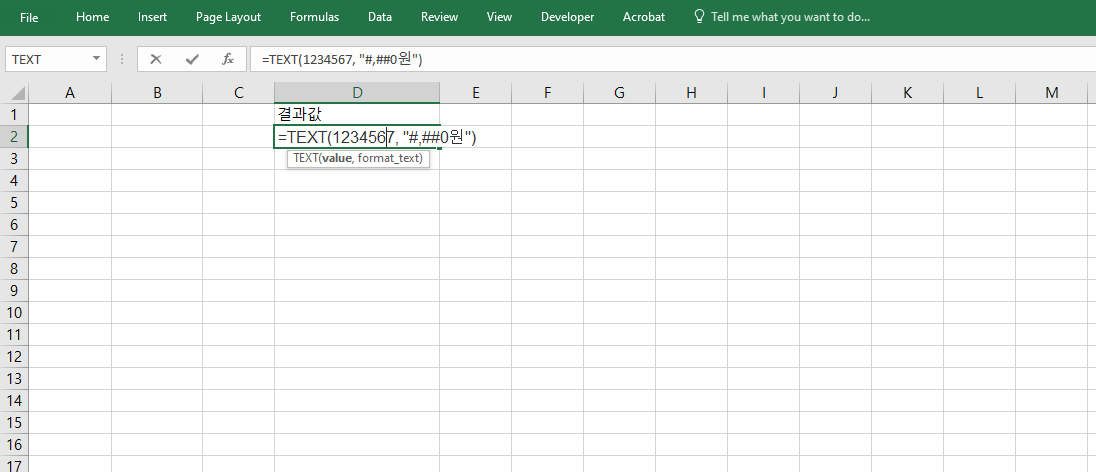This screenshot has width=1096, height=472.
Task: Open the Page Layout tab
Action: tap(229, 17)
